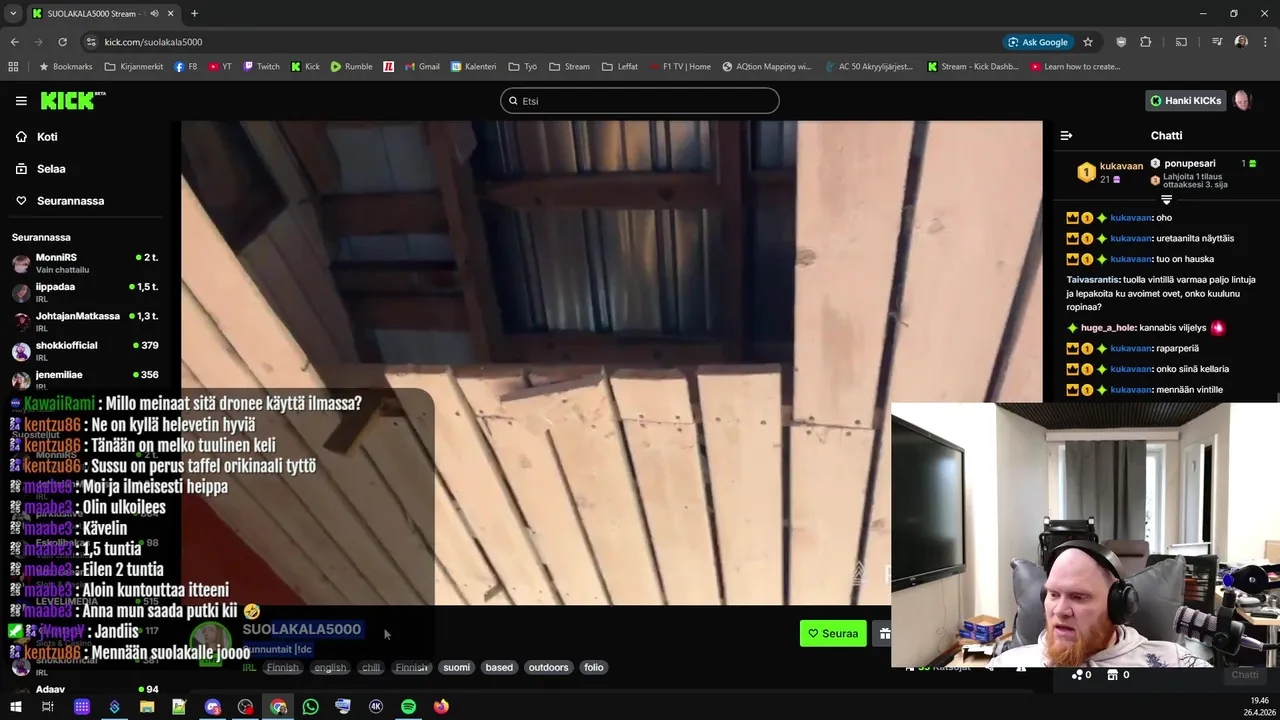View site information icon in address bar

[x=91, y=42]
